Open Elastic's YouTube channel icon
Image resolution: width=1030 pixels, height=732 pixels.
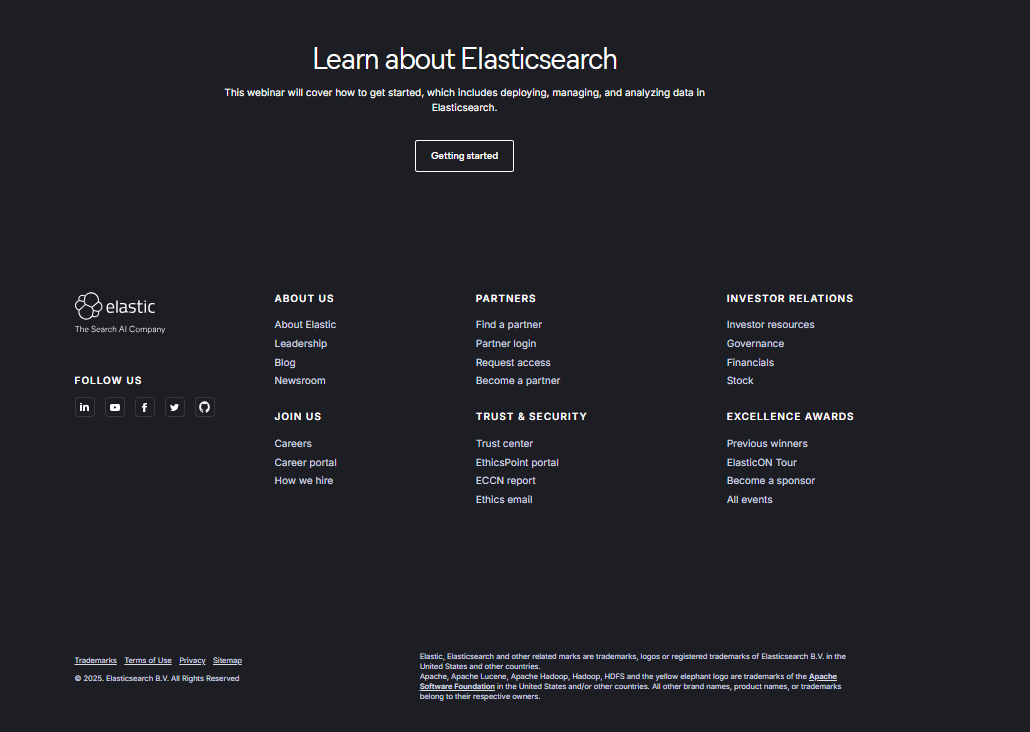[115, 407]
